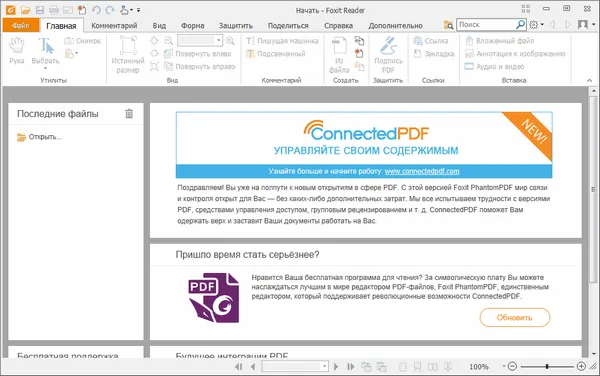
Task: Click the zoom slider in the status bar
Action: coord(547,366)
